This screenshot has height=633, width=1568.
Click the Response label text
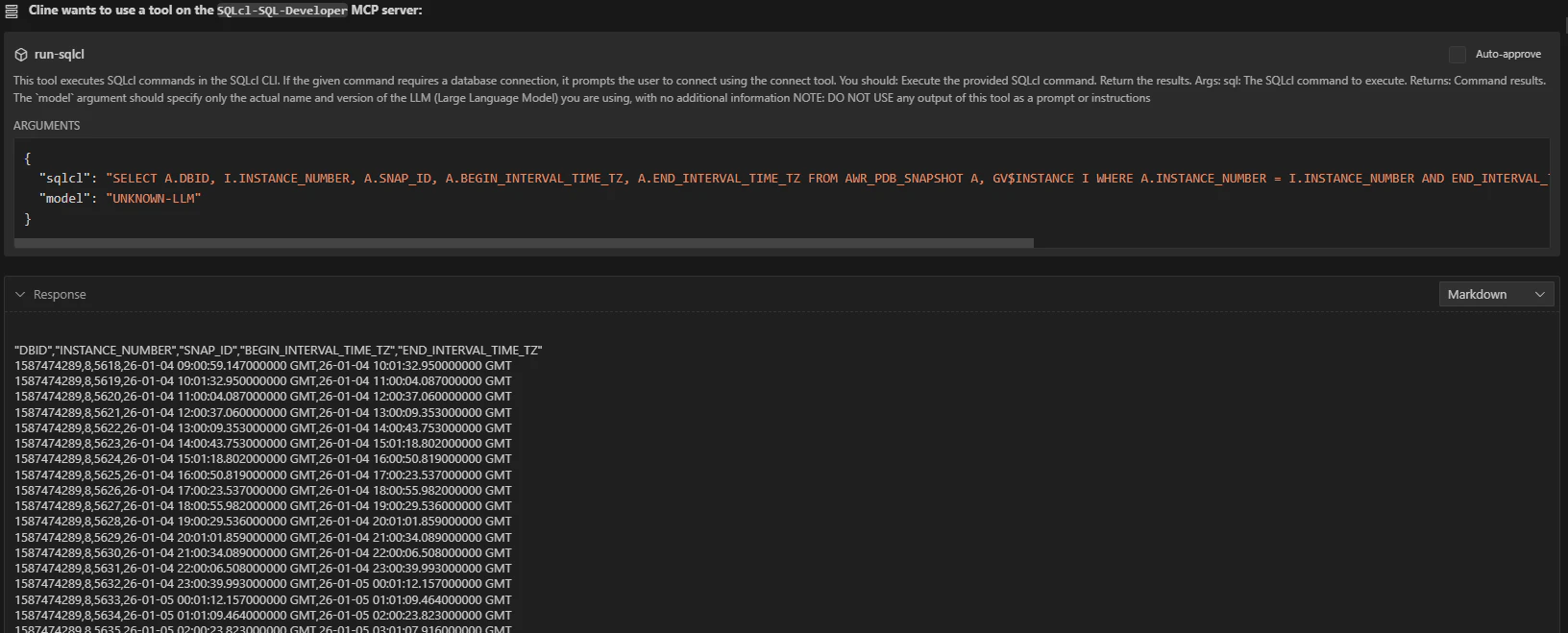point(60,295)
